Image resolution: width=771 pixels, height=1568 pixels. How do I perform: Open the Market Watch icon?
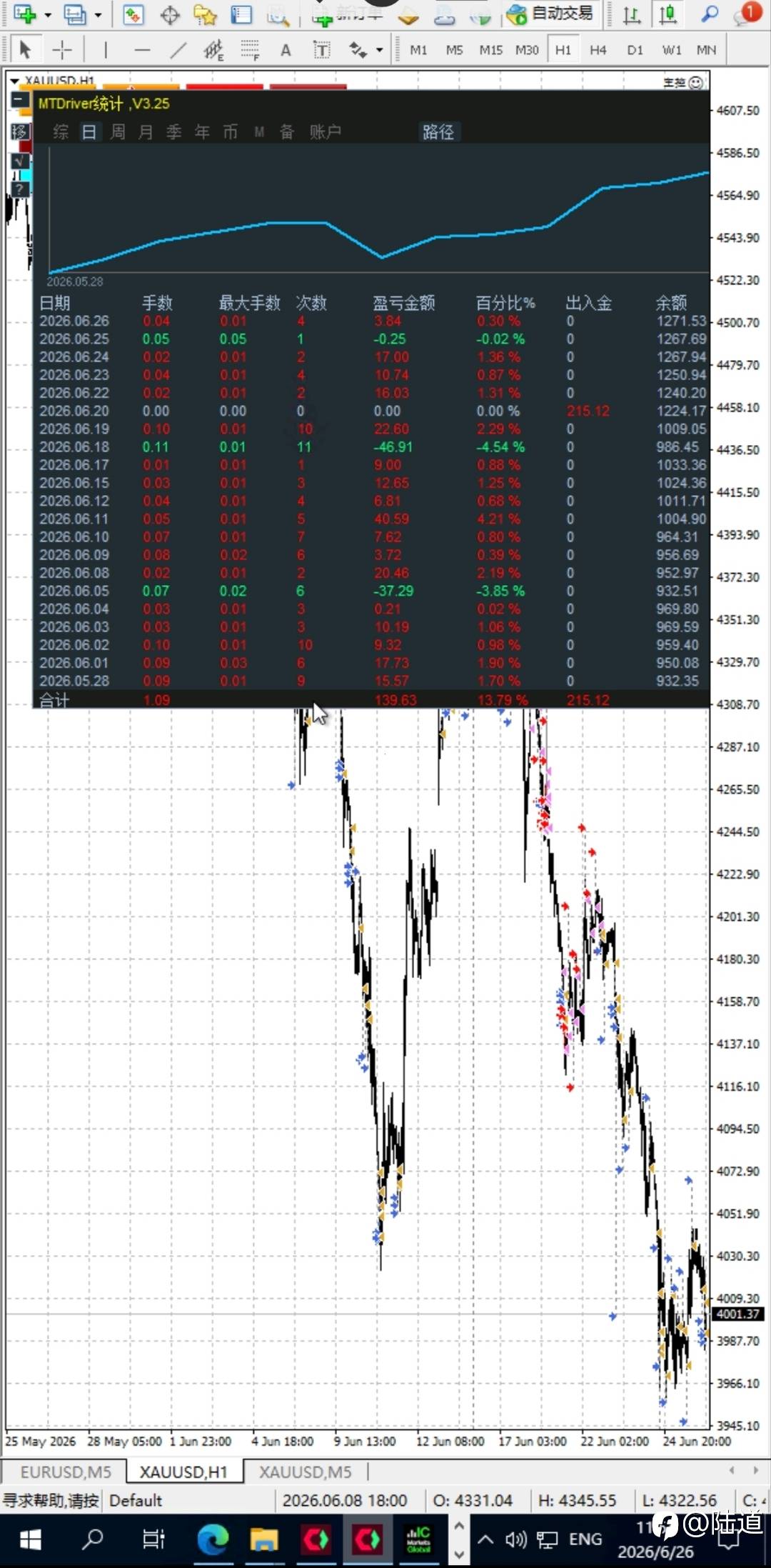coord(133,14)
